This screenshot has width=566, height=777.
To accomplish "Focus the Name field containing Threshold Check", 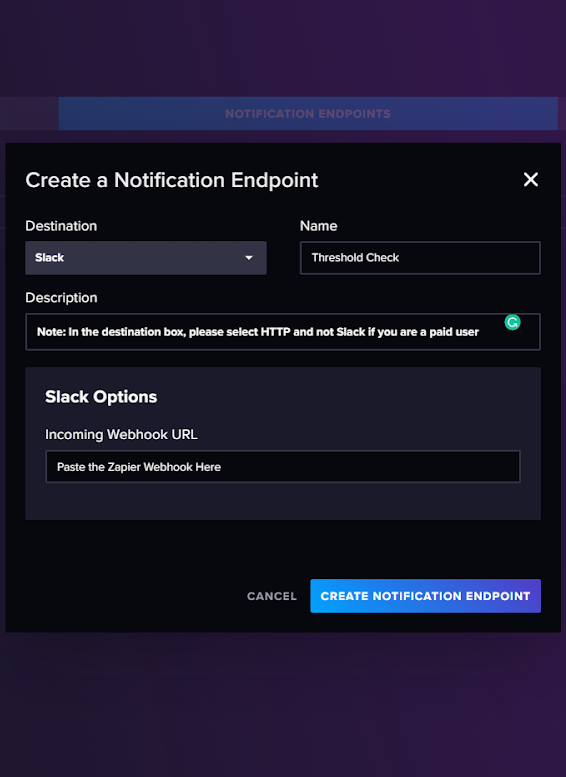I will tap(420, 258).
